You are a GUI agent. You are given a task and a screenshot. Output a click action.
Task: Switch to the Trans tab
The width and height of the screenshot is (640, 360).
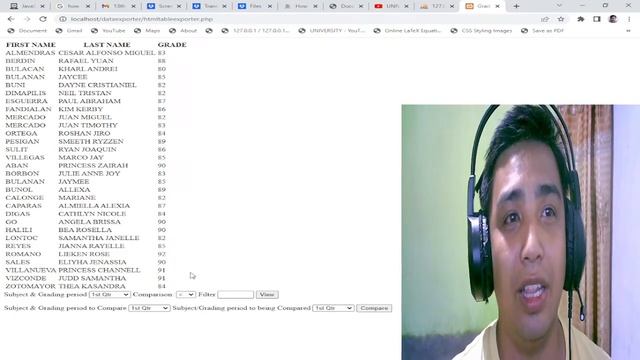click(210, 6)
